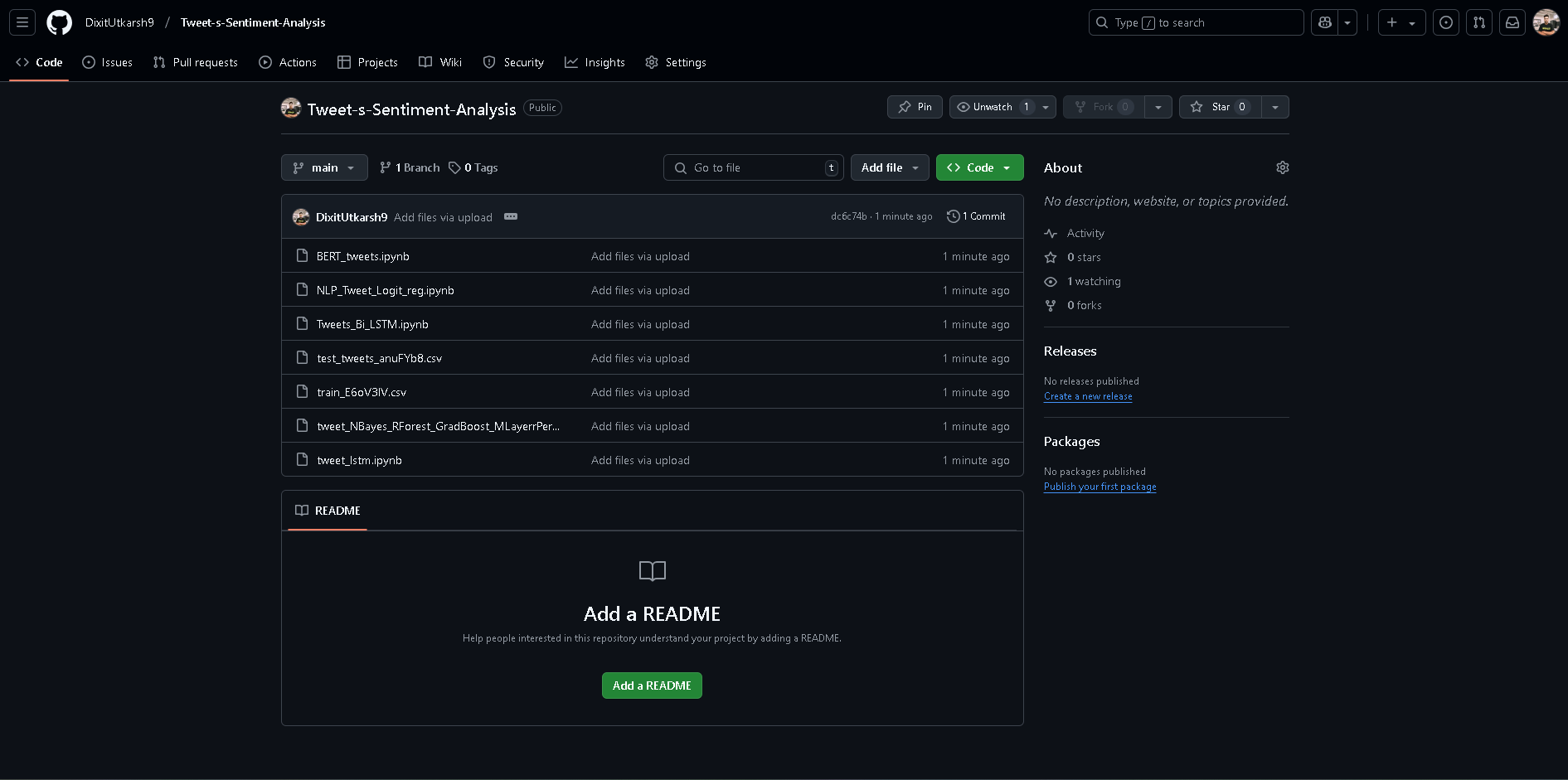Open the hamburger navigation menu
This screenshot has height=780, width=1568.
(22, 22)
